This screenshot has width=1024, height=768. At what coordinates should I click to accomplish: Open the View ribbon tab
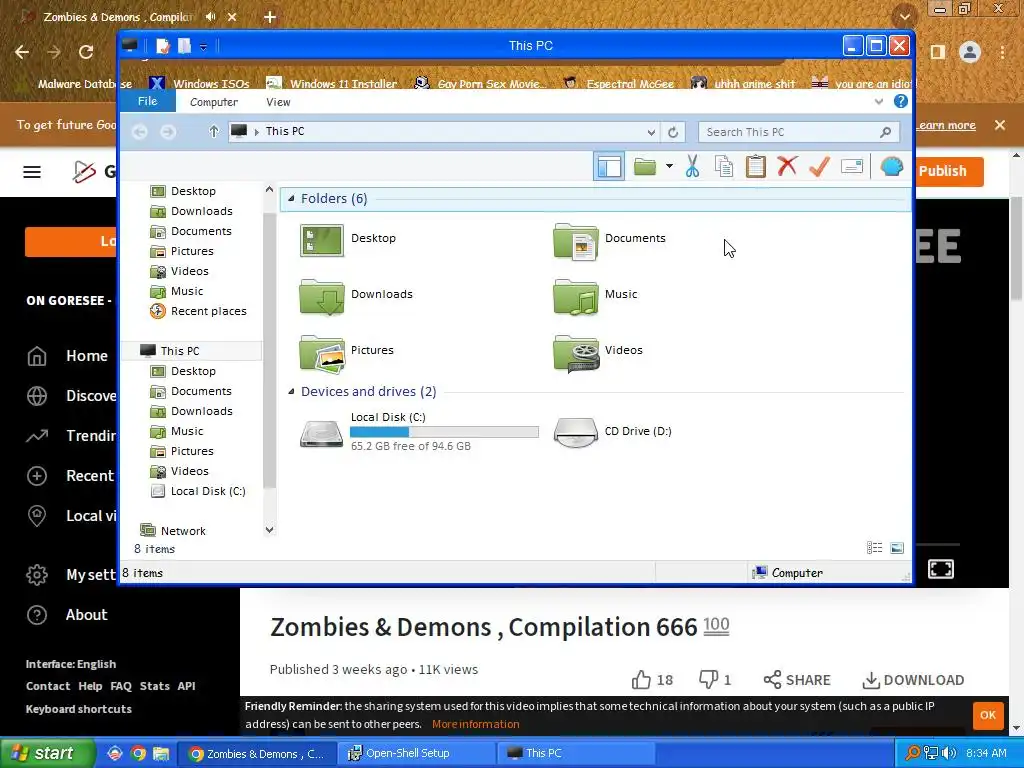pos(278,102)
